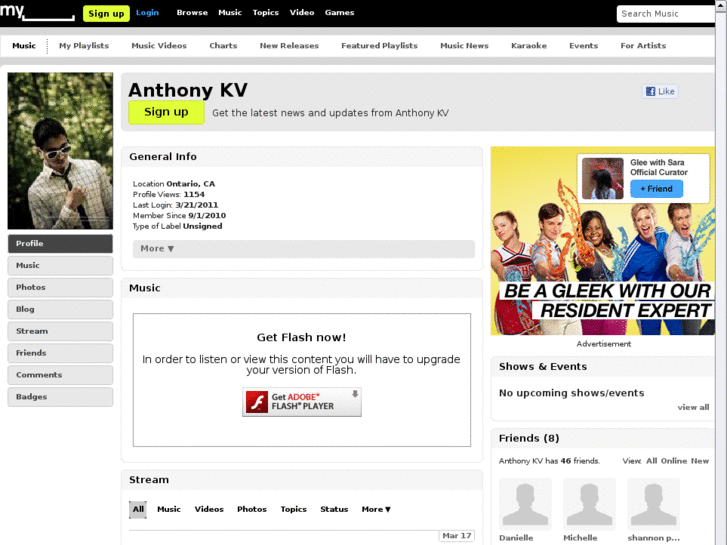Click the vertical scrollbar up arrow
The width and height of the screenshot is (727, 545).
(x=721, y=6)
